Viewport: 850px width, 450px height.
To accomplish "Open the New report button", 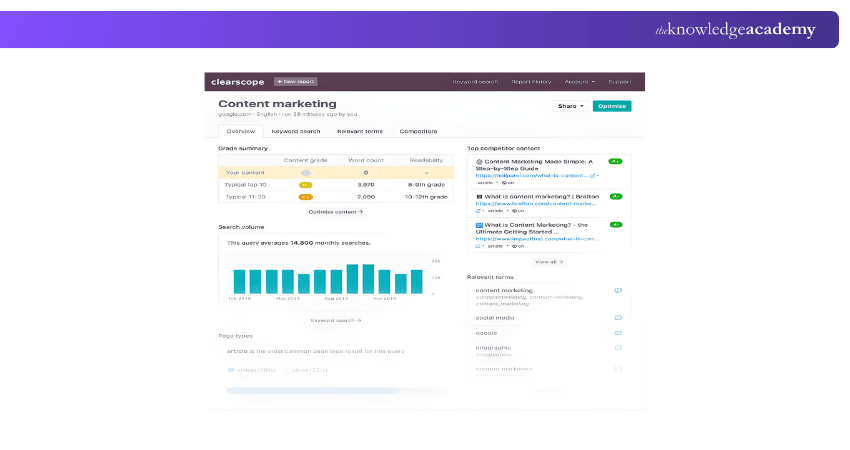I will (x=295, y=81).
